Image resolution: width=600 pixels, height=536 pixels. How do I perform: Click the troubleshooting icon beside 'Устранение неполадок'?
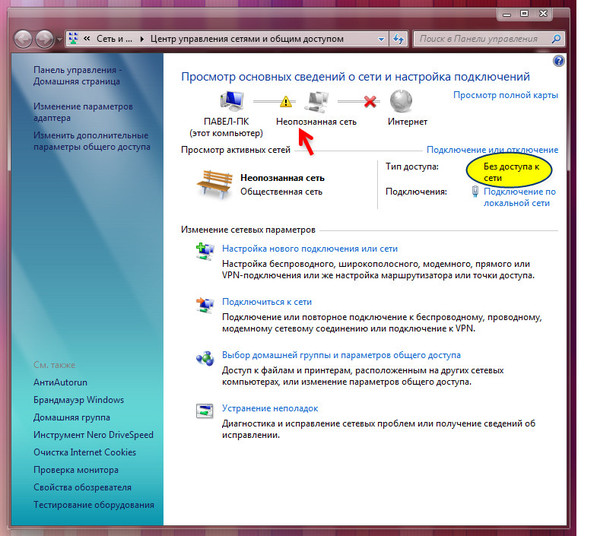[x=204, y=411]
